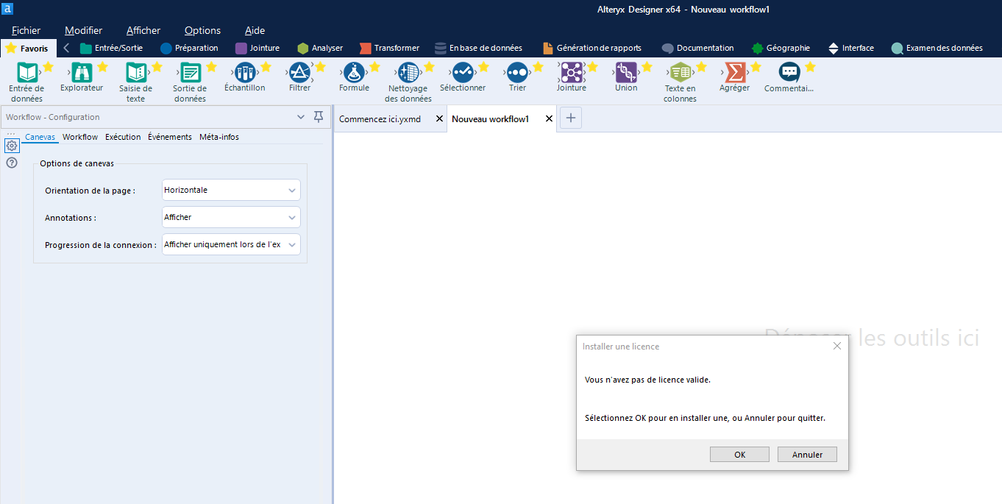Image resolution: width=1002 pixels, height=504 pixels.
Task: Toggle favorite star on Sortie de données
Action: pos(211,66)
